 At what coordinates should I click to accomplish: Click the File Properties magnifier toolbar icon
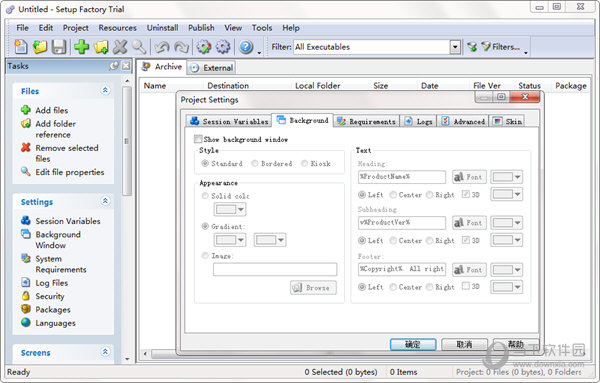139,47
